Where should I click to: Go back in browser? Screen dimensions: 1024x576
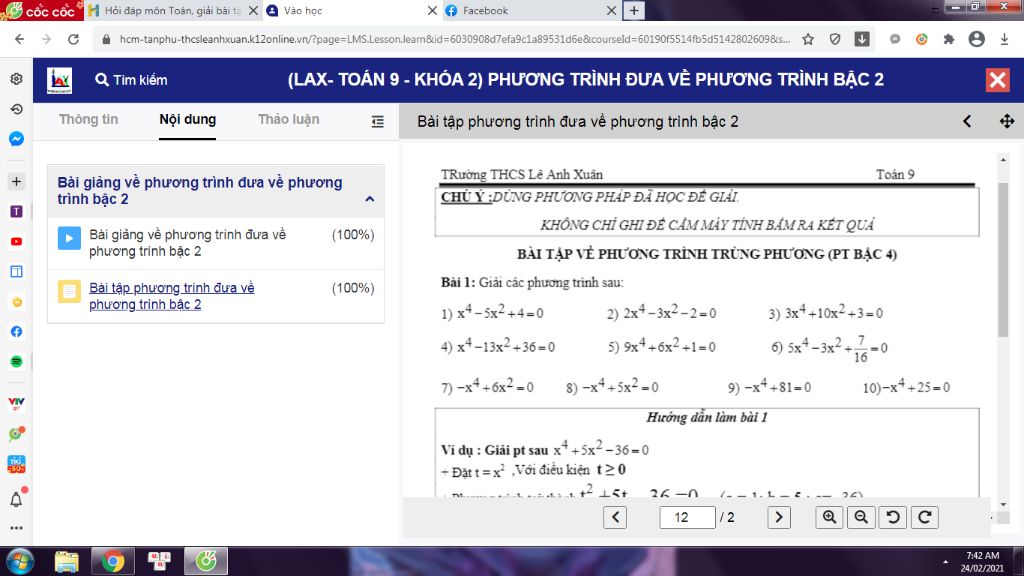click(x=19, y=39)
